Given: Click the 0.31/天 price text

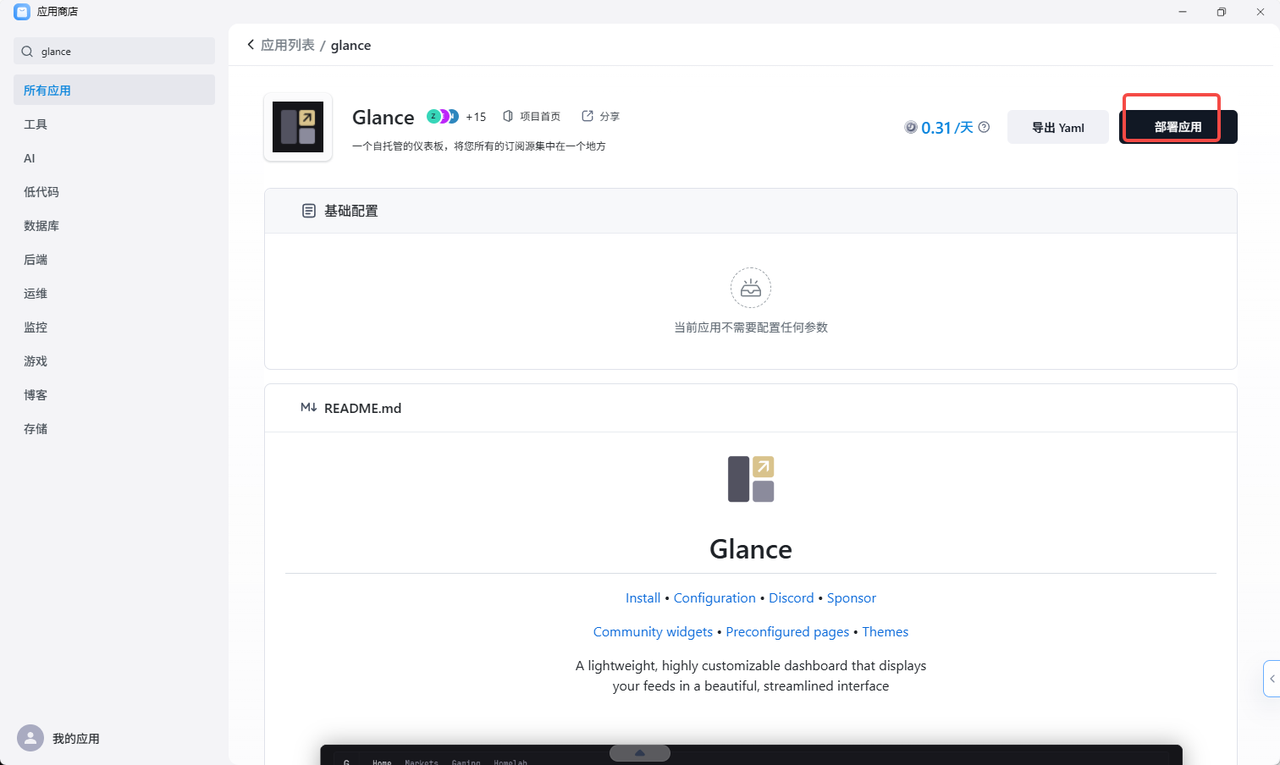Looking at the screenshot, I should click(x=947, y=127).
